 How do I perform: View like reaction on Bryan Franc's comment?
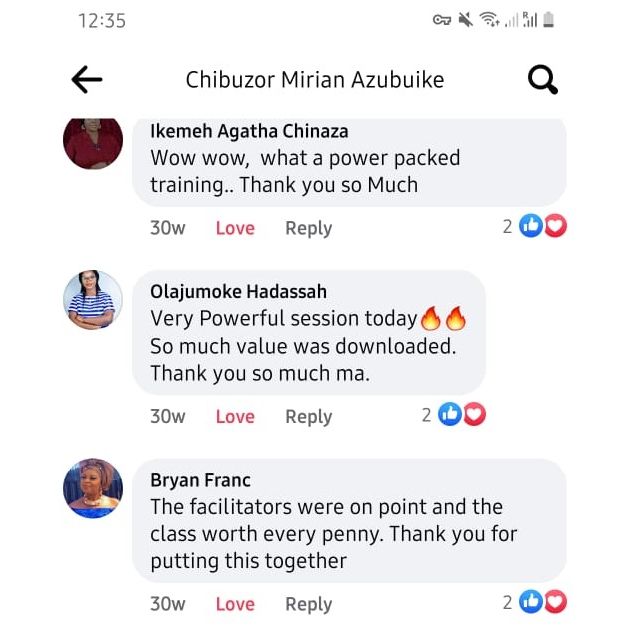(531, 602)
